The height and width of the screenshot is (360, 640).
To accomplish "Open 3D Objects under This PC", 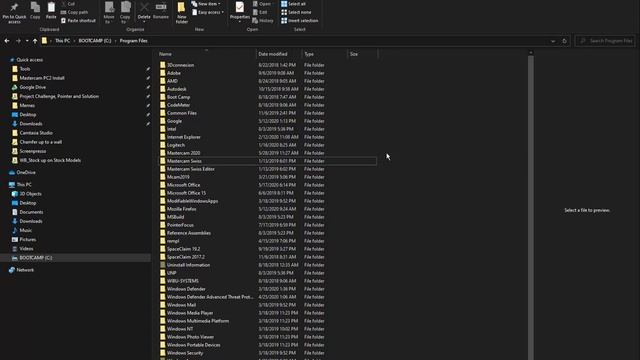I will [30, 194].
